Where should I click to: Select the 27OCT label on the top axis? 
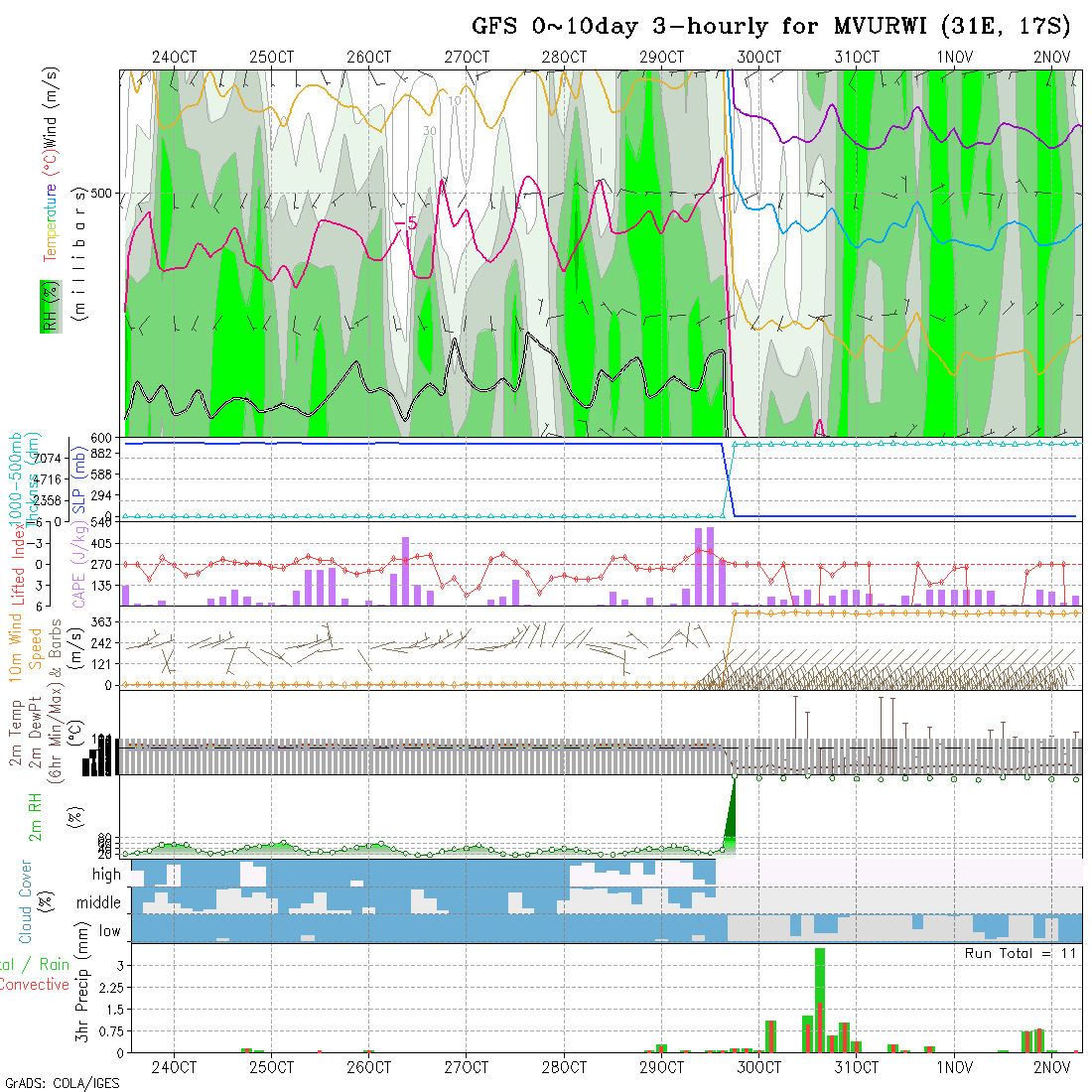tap(467, 58)
